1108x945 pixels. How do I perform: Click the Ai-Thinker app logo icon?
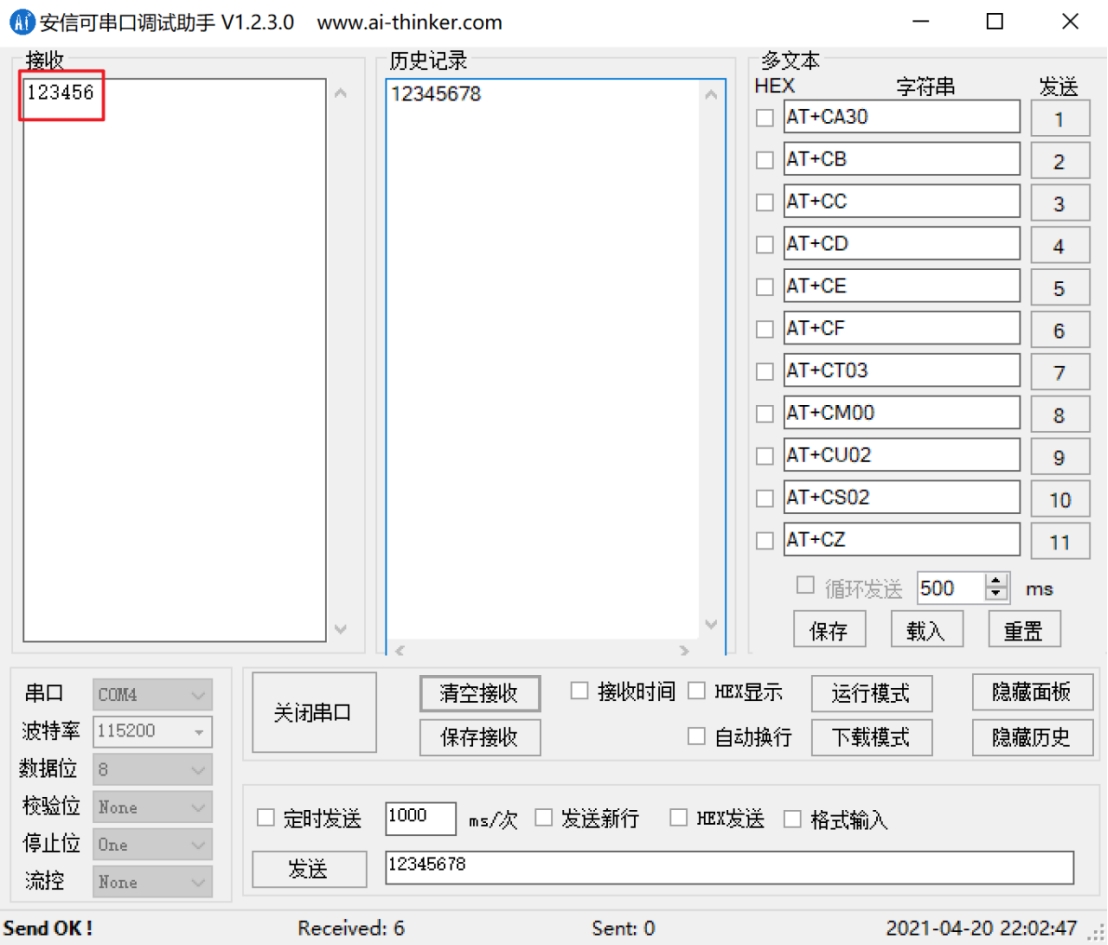pos(22,22)
